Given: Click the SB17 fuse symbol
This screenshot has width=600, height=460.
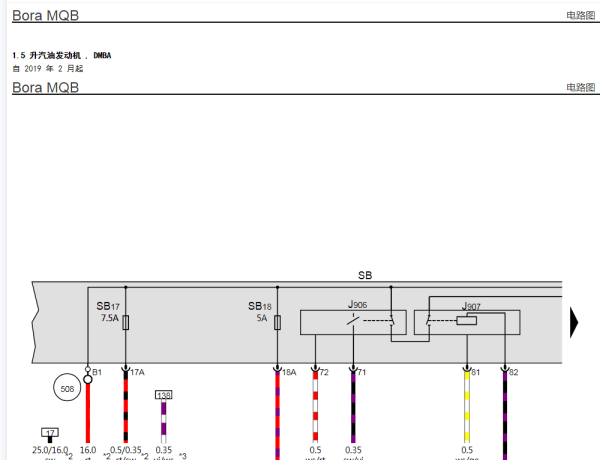Looking at the screenshot, I should click(x=126, y=323).
